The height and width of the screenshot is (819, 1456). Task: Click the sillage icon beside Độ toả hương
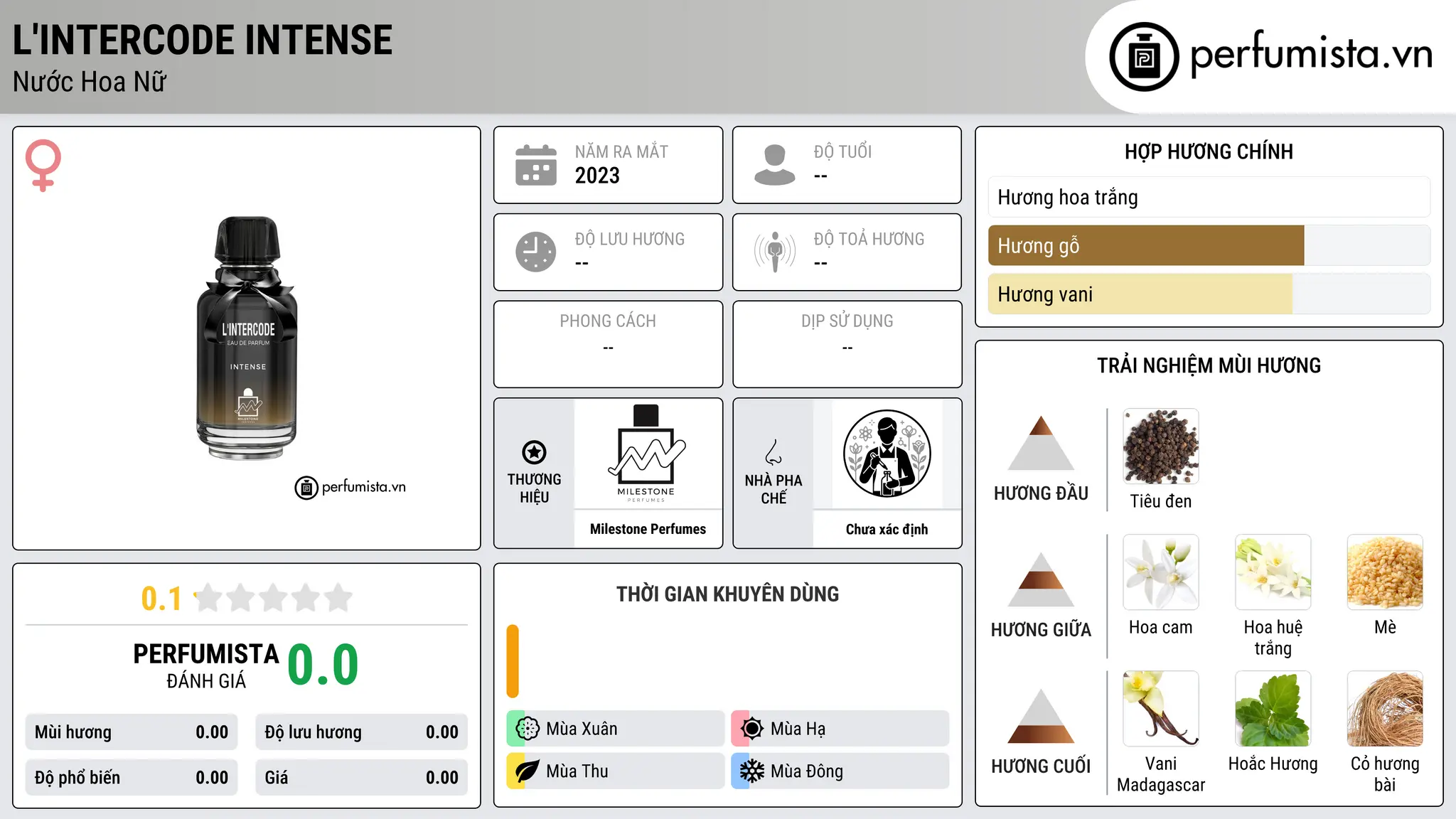[x=775, y=252]
